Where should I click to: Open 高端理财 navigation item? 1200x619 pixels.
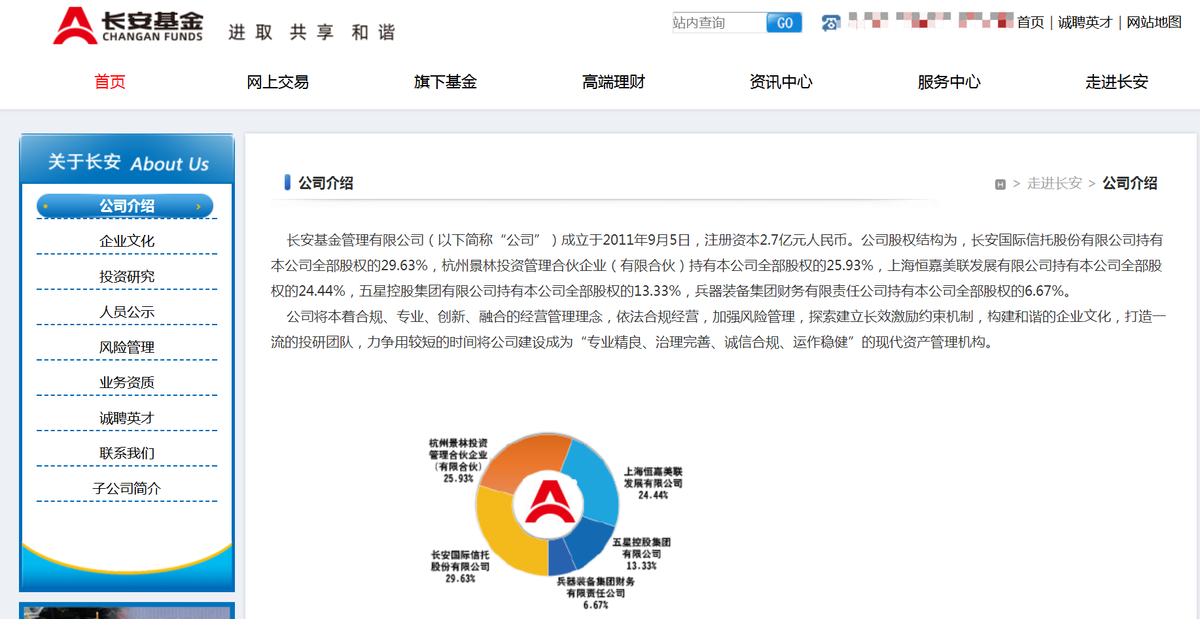click(x=613, y=82)
